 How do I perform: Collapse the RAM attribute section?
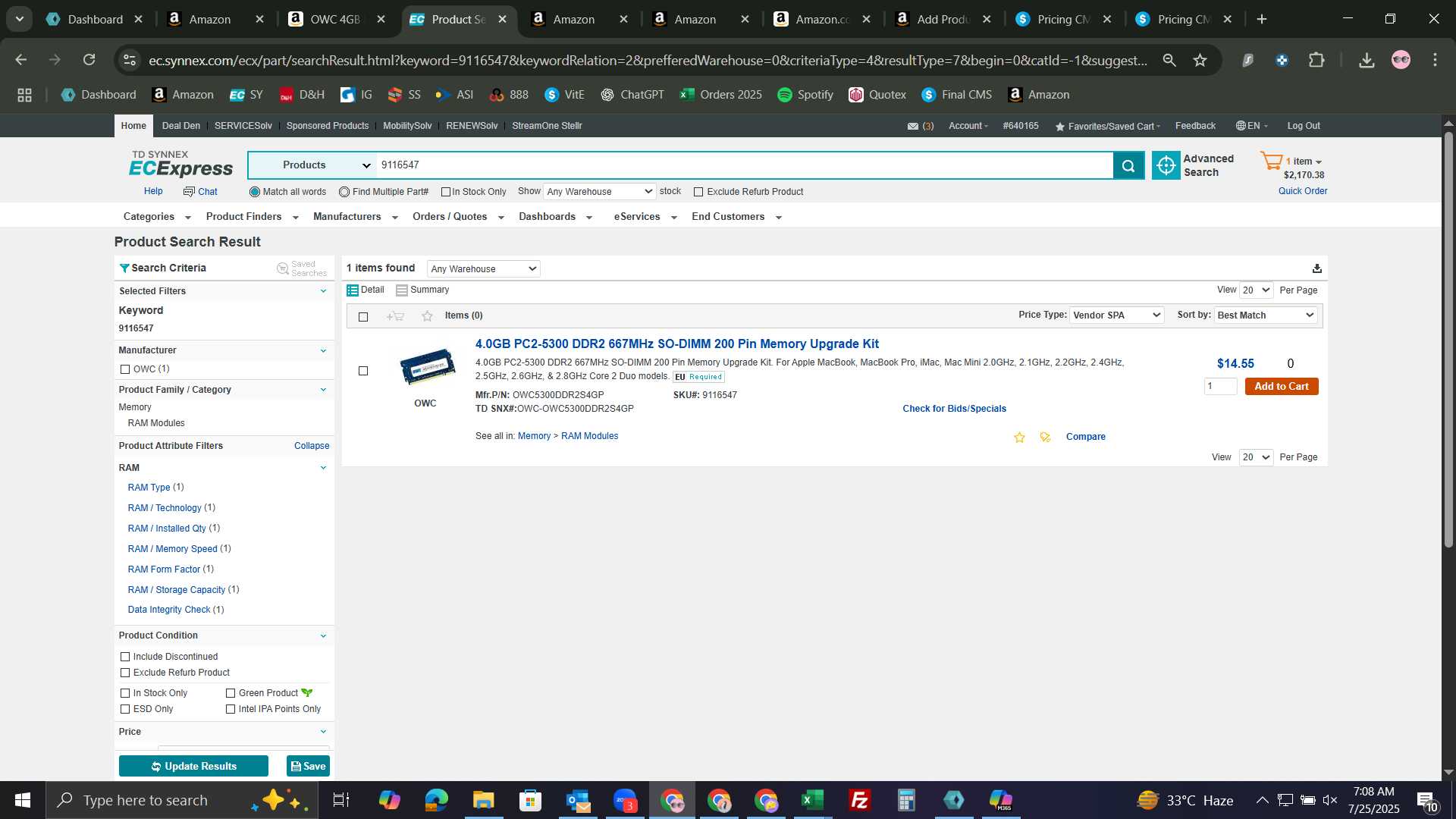(323, 468)
